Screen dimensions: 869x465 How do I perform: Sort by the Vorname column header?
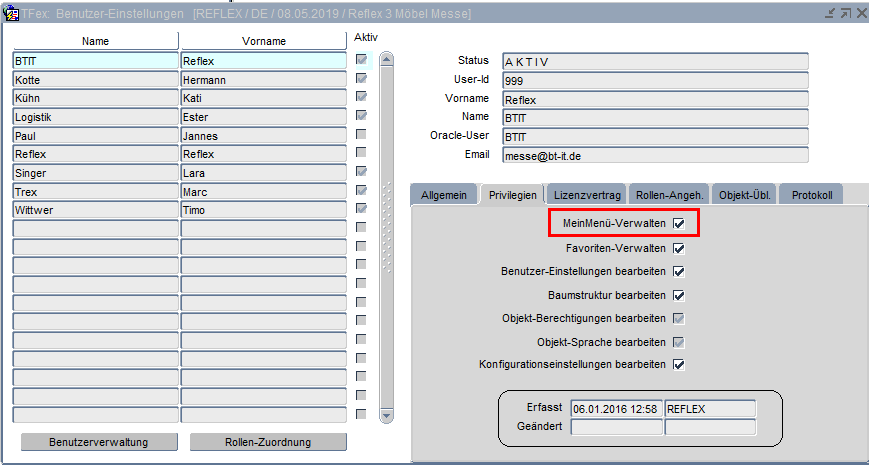(x=263, y=41)
